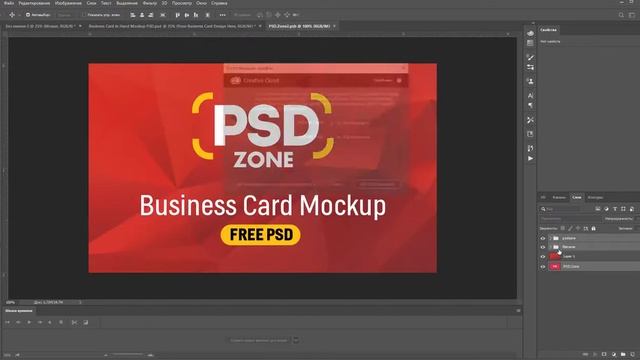
Task: Click the align right edges icon
Action: pyautogui.click(x=151, y=15)
